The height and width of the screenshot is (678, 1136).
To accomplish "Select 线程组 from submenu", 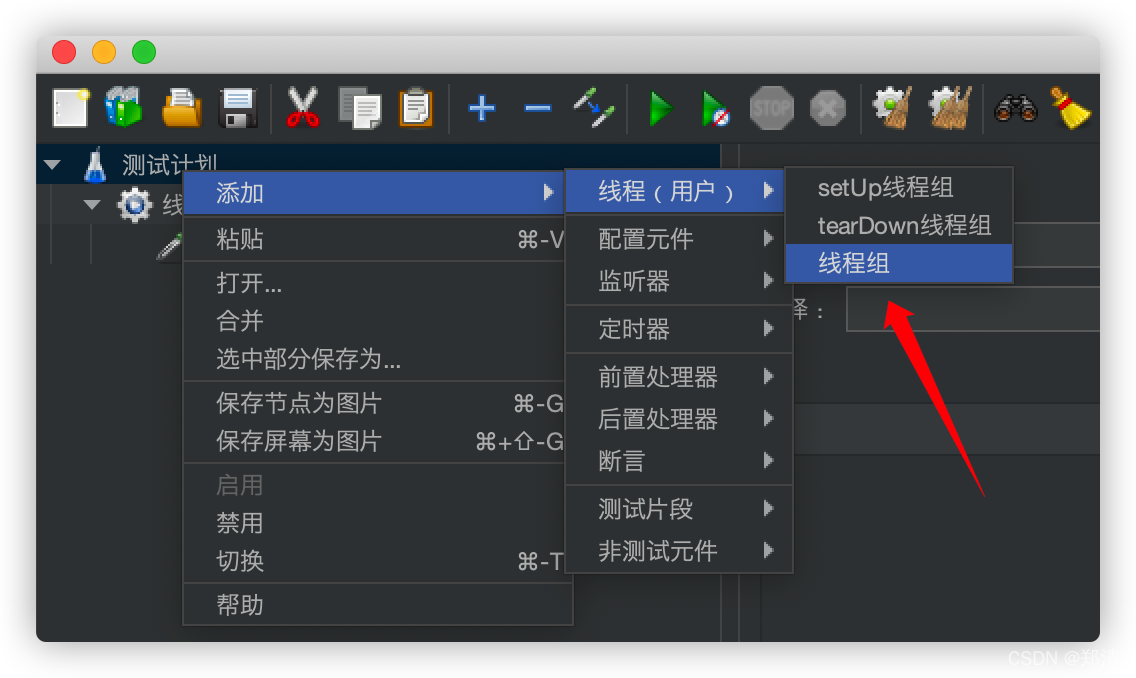I will 899,264.
